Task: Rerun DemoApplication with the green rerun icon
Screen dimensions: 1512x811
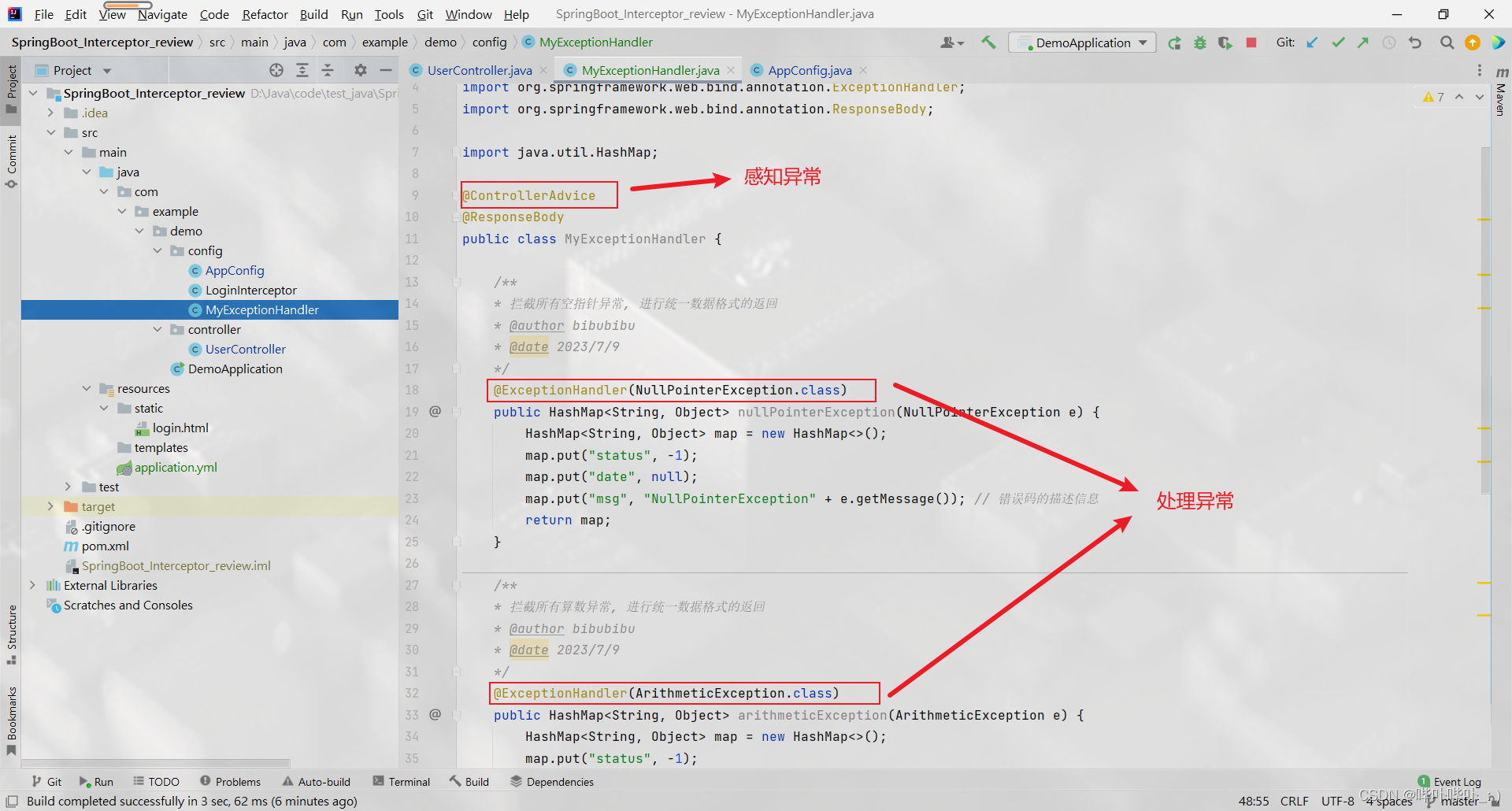Action: (1174, 43)
